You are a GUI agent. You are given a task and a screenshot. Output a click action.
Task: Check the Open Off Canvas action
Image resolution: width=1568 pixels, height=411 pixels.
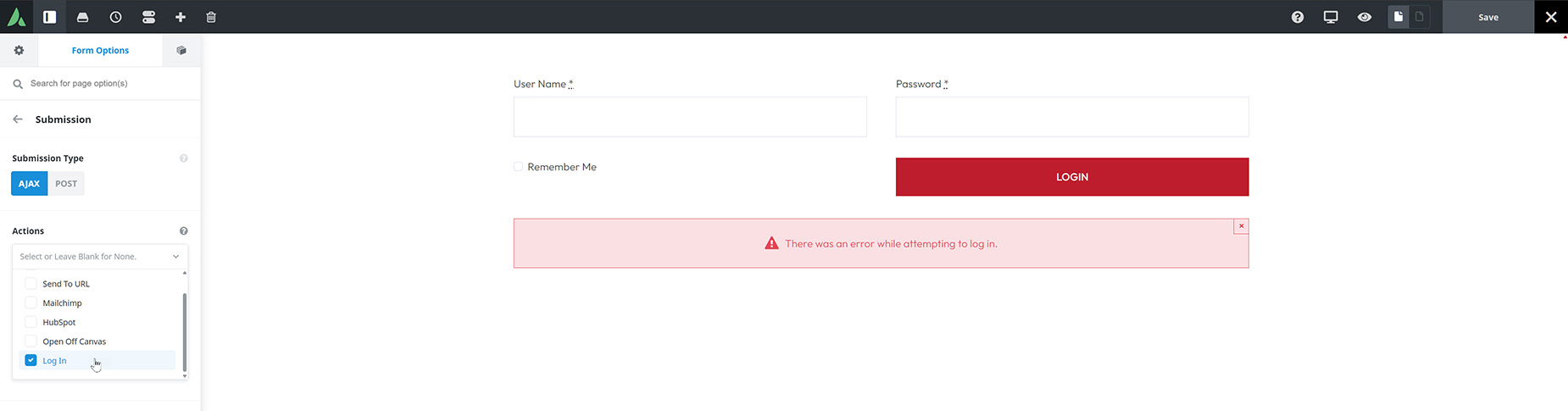31,342
